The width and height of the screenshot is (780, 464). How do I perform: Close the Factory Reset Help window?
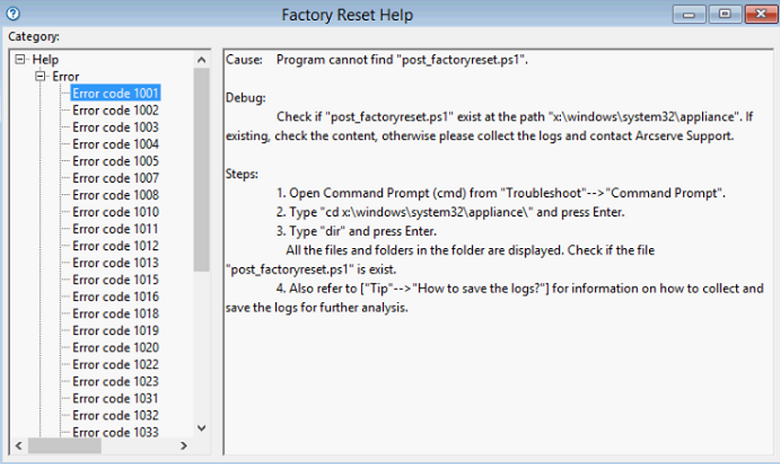pos(761,14)
